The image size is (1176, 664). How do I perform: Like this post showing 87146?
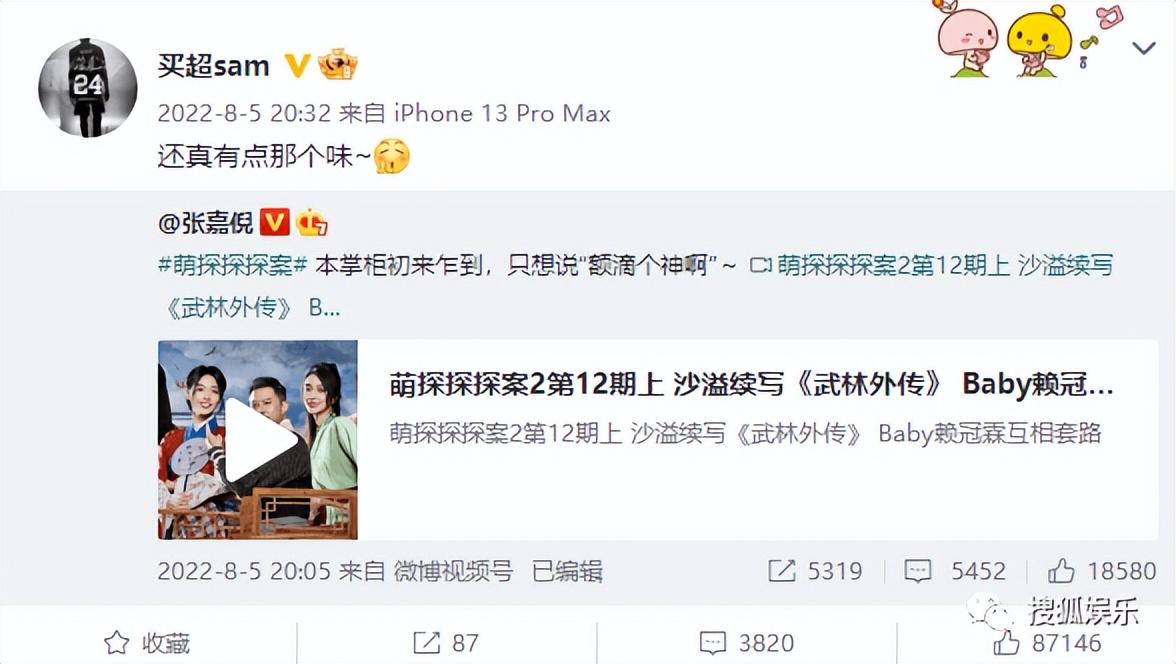click(x=1047, y=643)
